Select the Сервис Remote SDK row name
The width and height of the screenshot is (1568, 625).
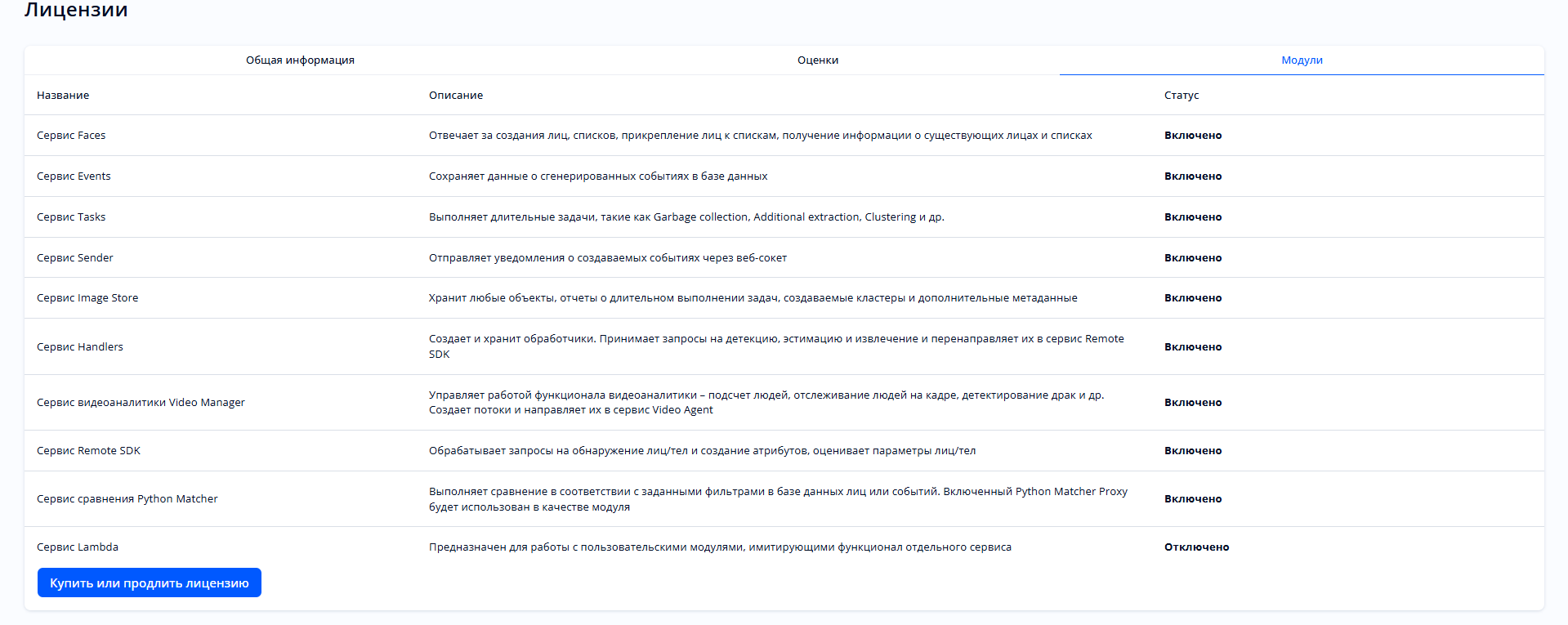point(88,451)
